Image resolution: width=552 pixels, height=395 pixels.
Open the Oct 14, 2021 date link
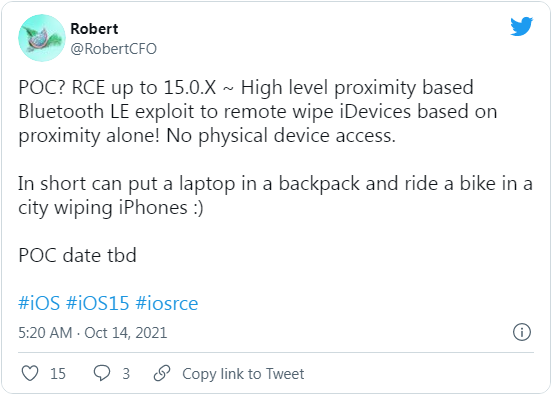[126, 333]
